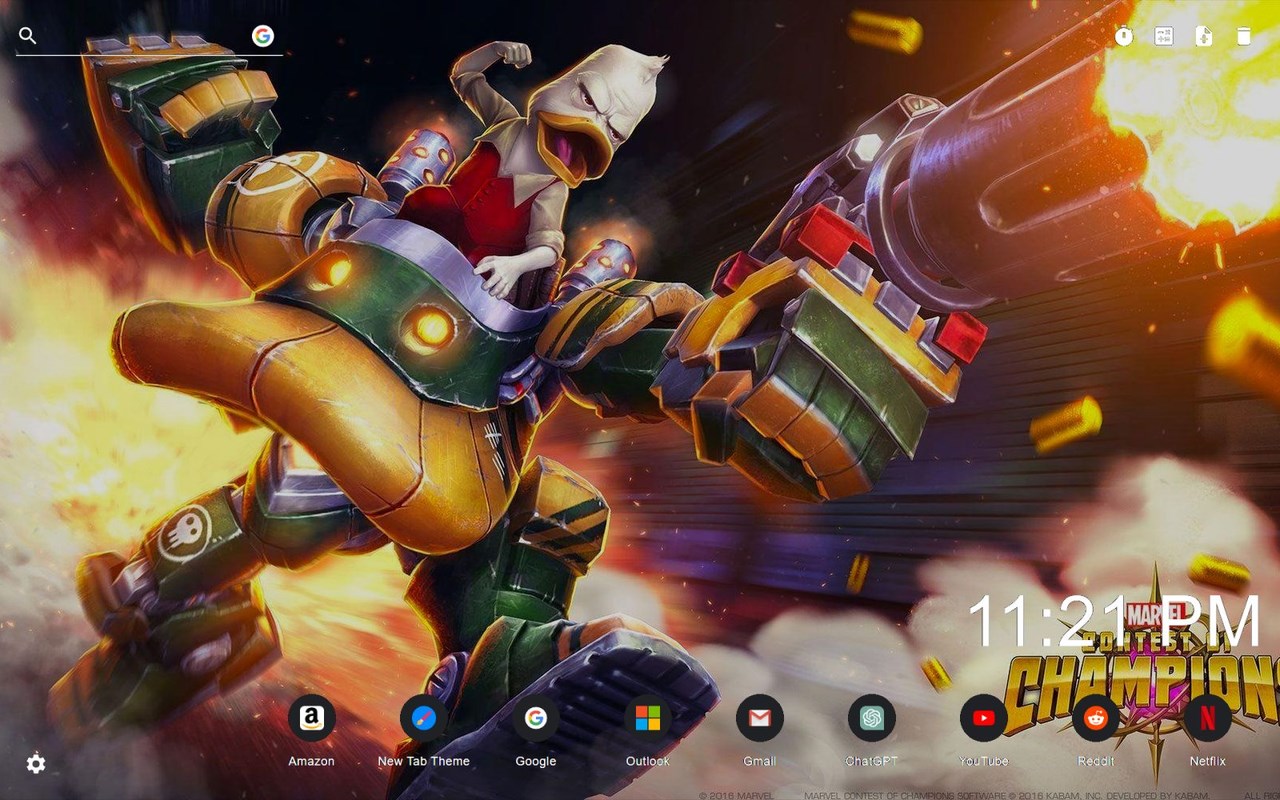Open the Reddit shortcut icon

(1096, 718)
